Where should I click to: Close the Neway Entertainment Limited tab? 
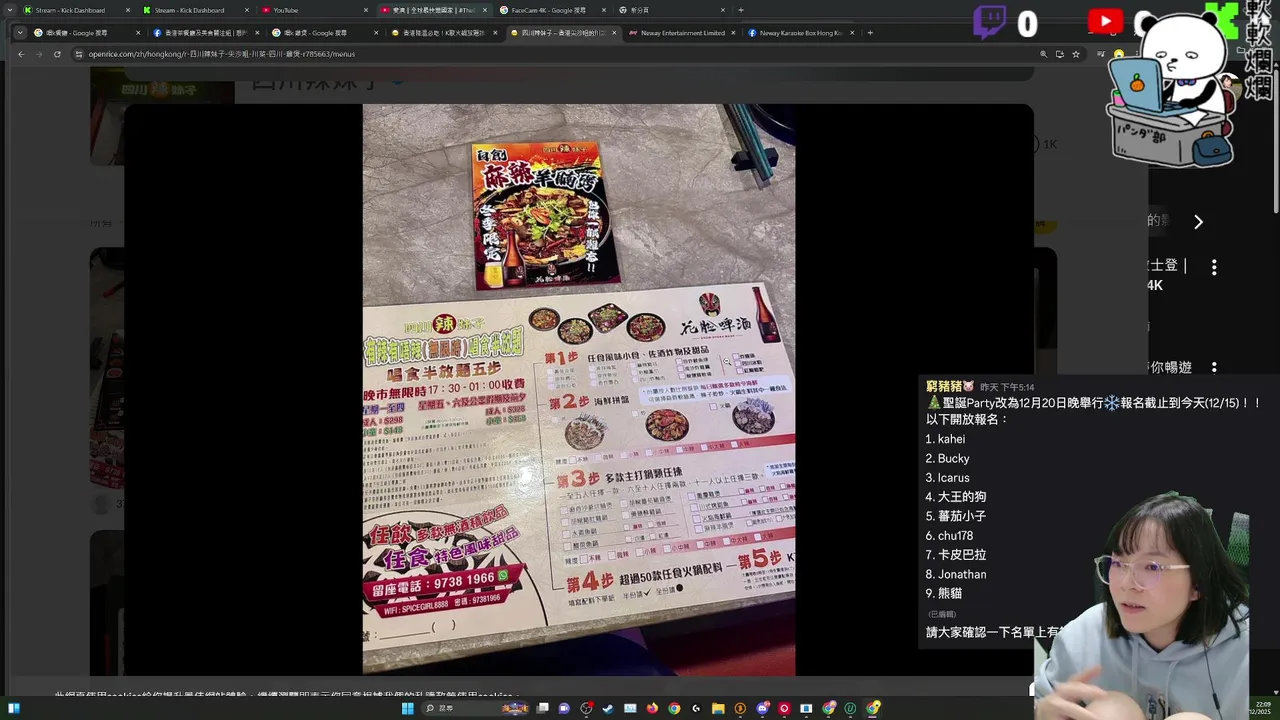[x=734, y=32]
